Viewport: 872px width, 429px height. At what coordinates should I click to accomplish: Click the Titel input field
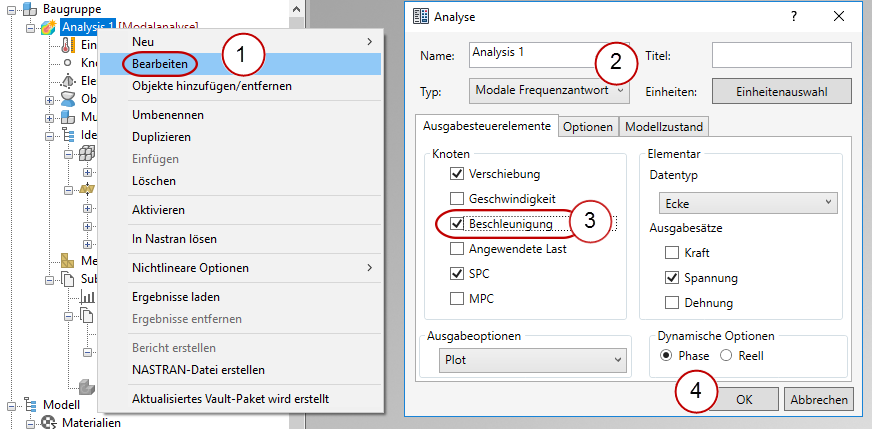[x=781, y=54]
